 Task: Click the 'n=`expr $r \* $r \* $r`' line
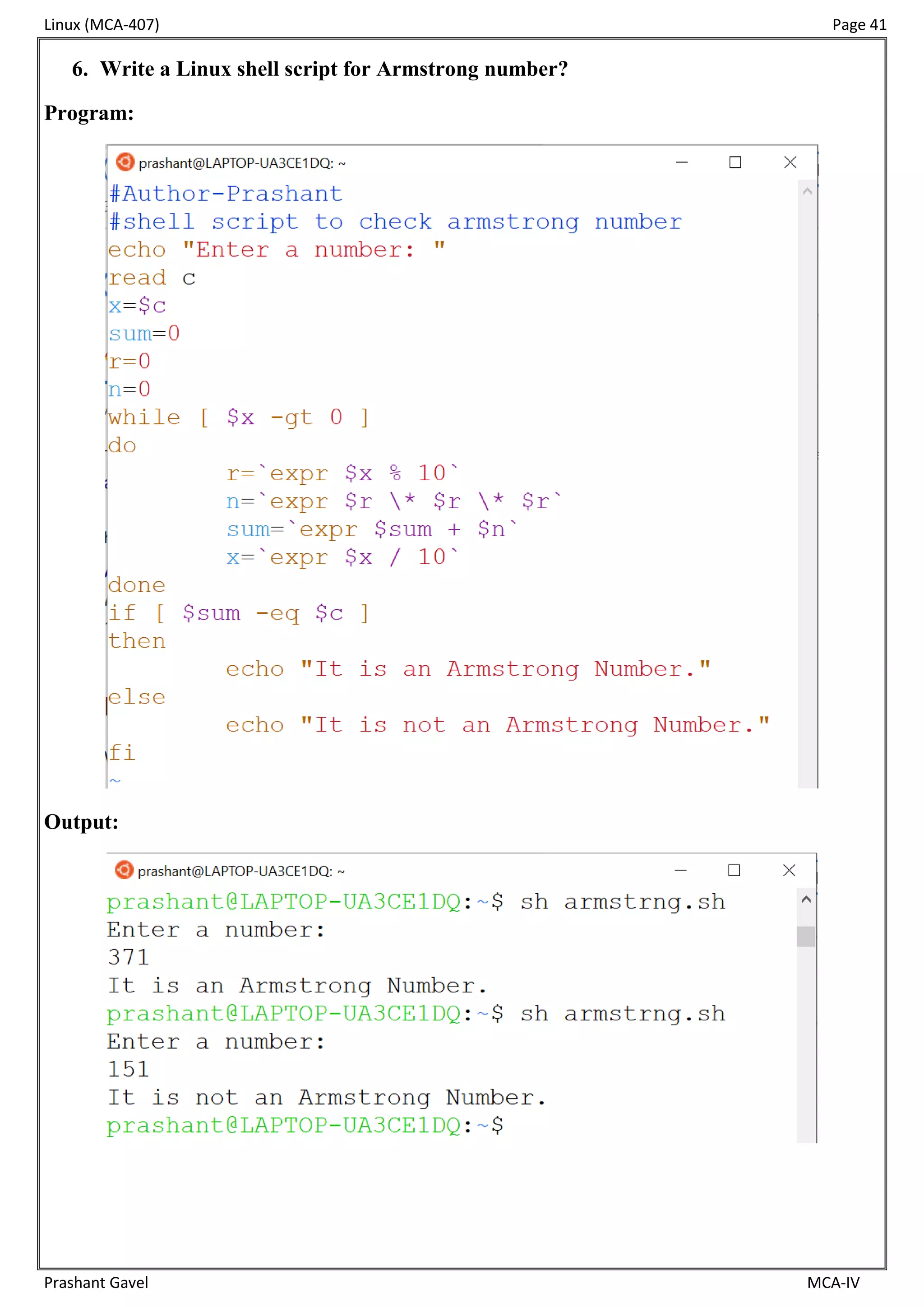pyautogui.click(x=394, y=501)
